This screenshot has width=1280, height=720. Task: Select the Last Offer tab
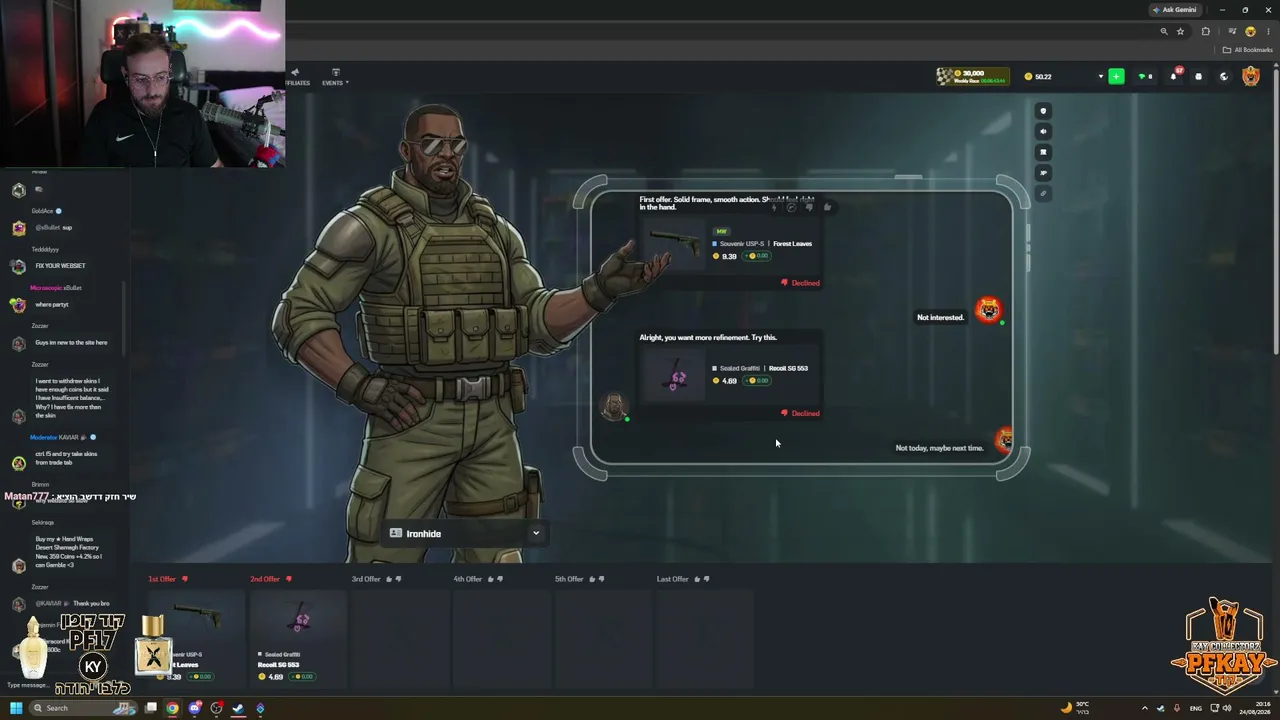[672, 579]
